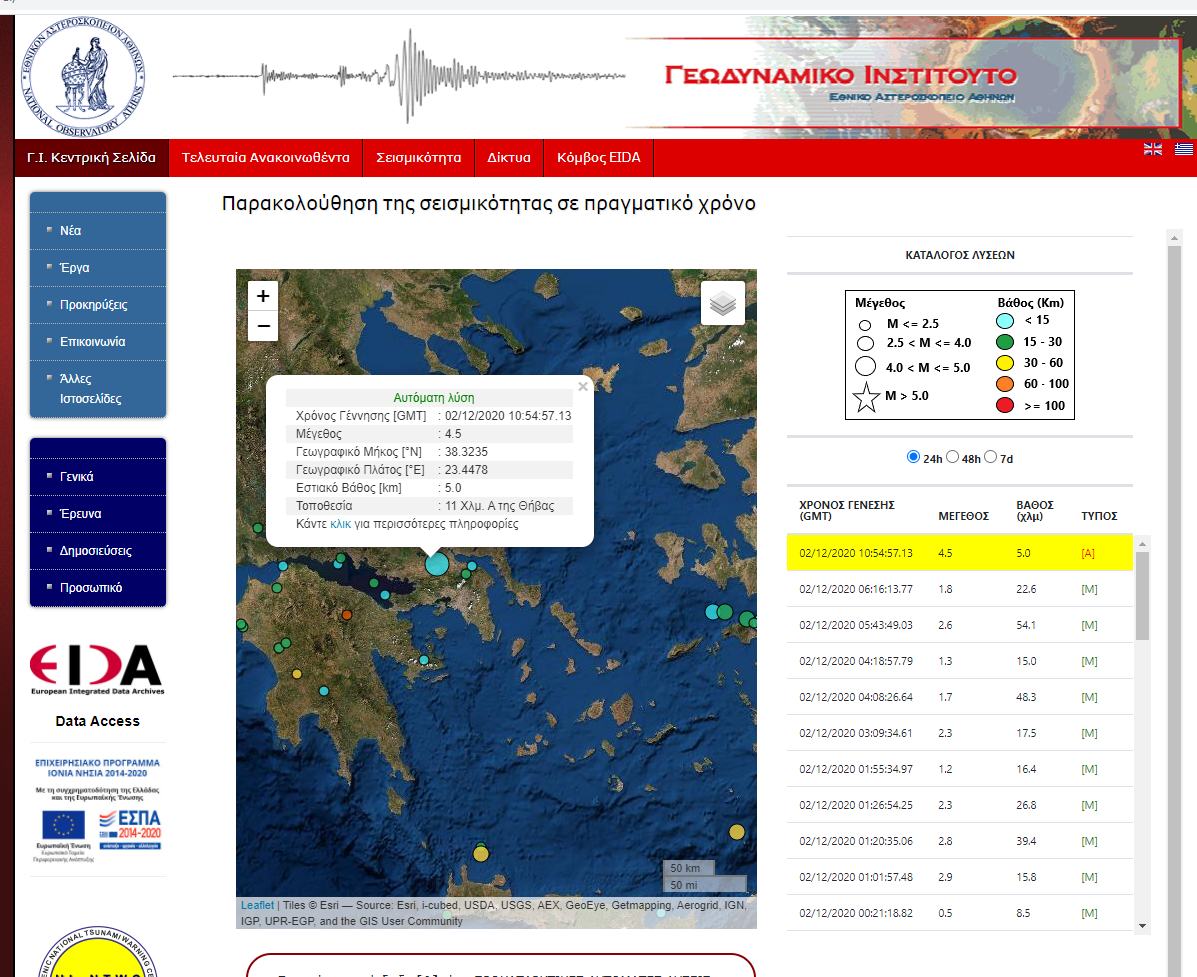Open the Τελευταία Ανακοινωθέντα menu
The width and height of the screenshot is (1197, 977).
[x=265, y=158]
